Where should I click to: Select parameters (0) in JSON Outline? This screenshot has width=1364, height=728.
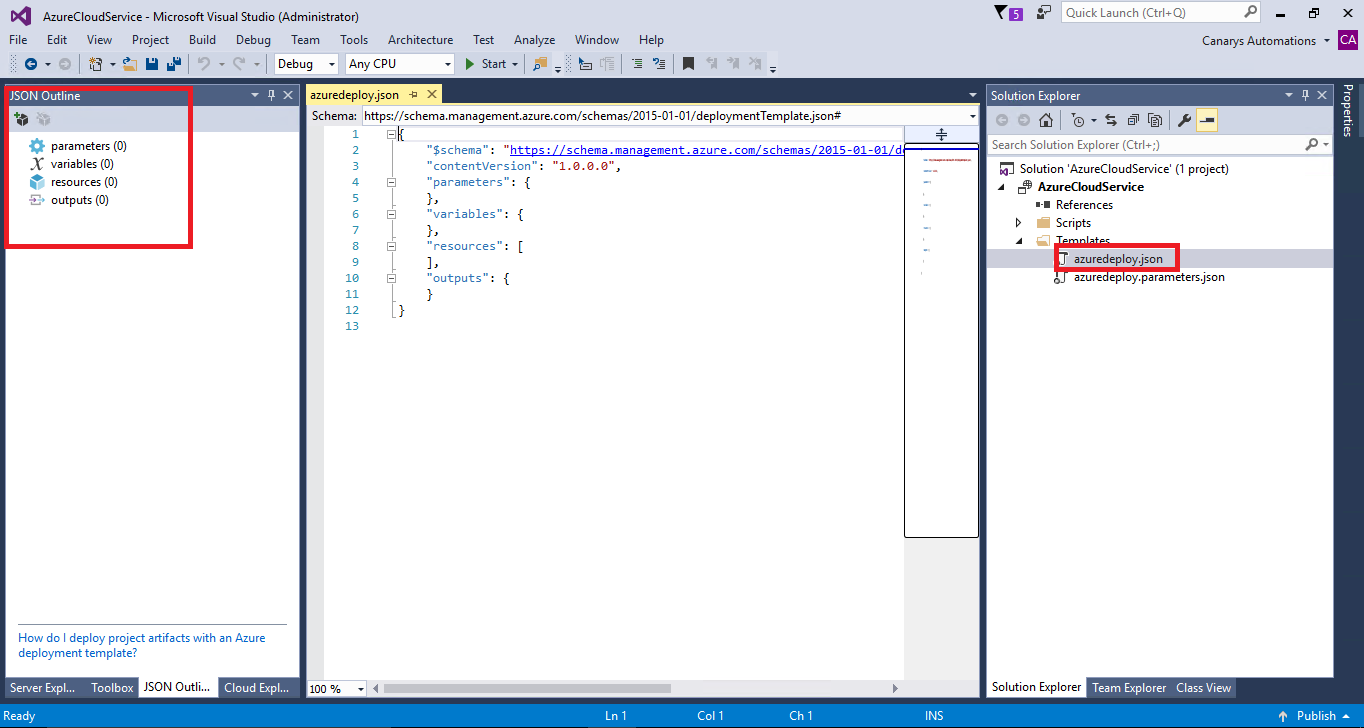pos(88,146)
